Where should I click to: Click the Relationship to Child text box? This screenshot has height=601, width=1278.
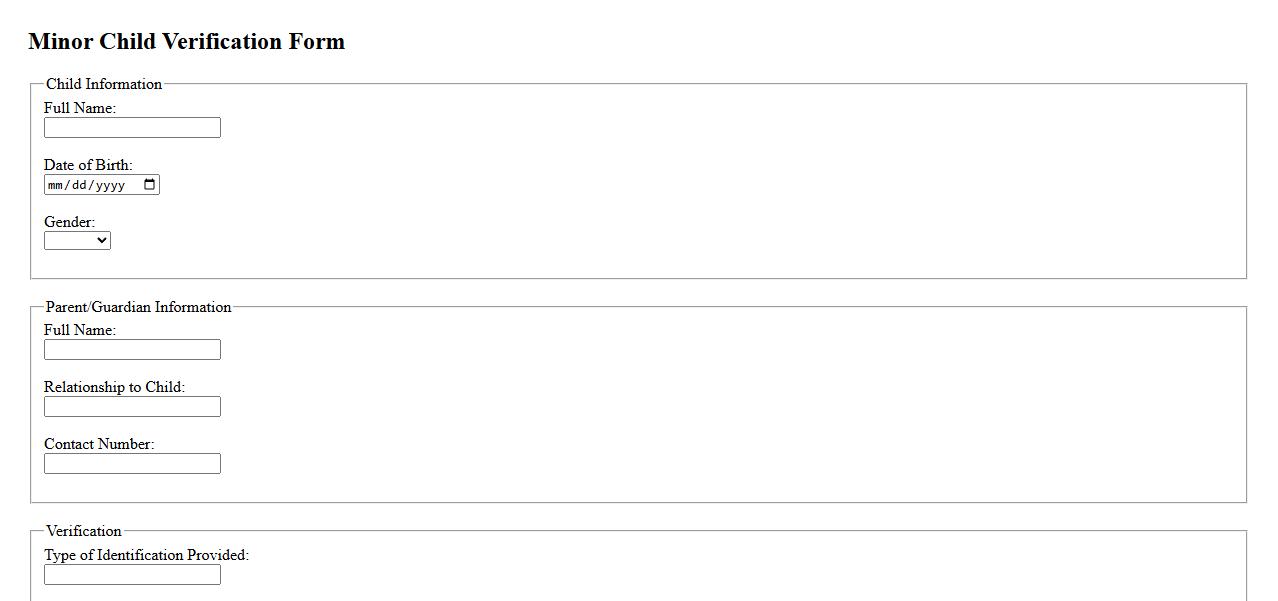click(x=132, y=407)
